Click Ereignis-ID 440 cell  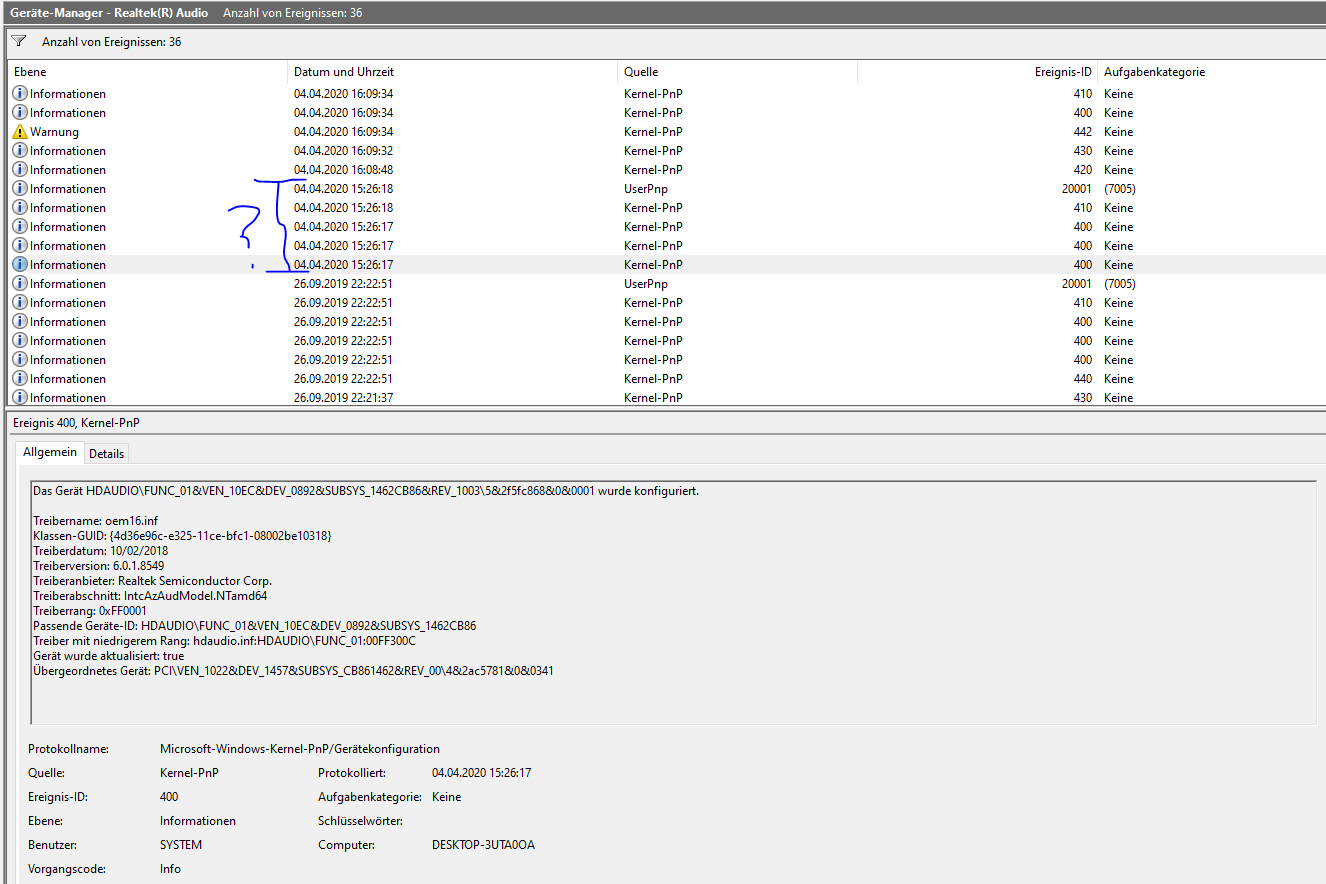point(1081,379)
